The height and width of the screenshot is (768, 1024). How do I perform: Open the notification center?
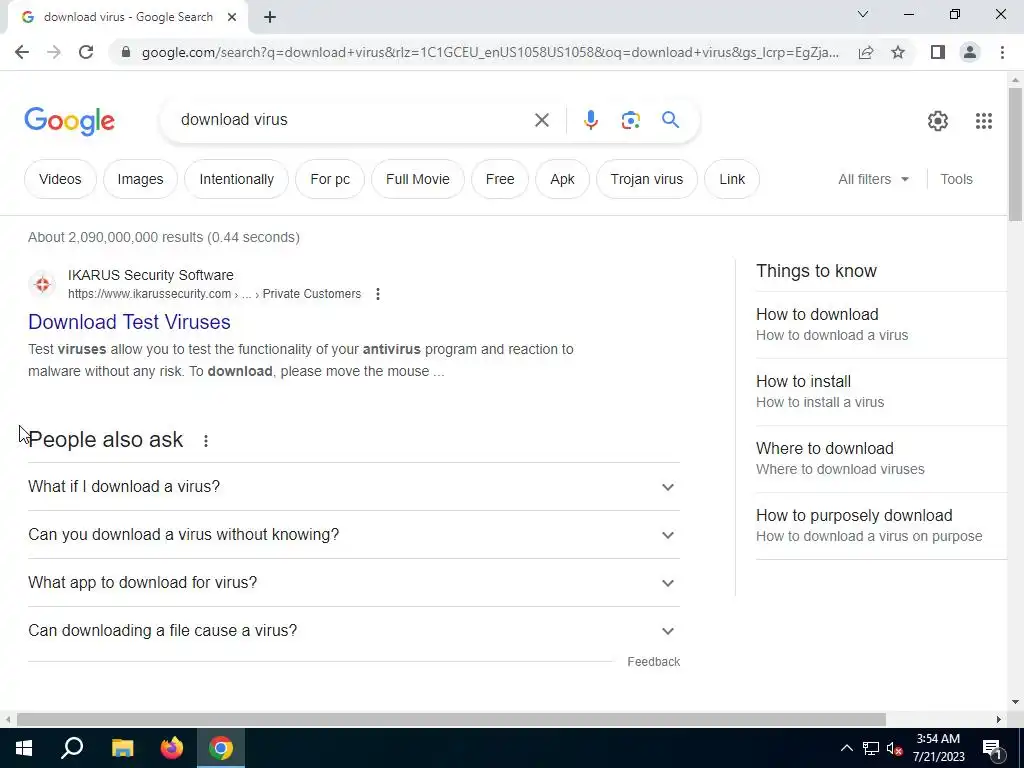[992, 749]
